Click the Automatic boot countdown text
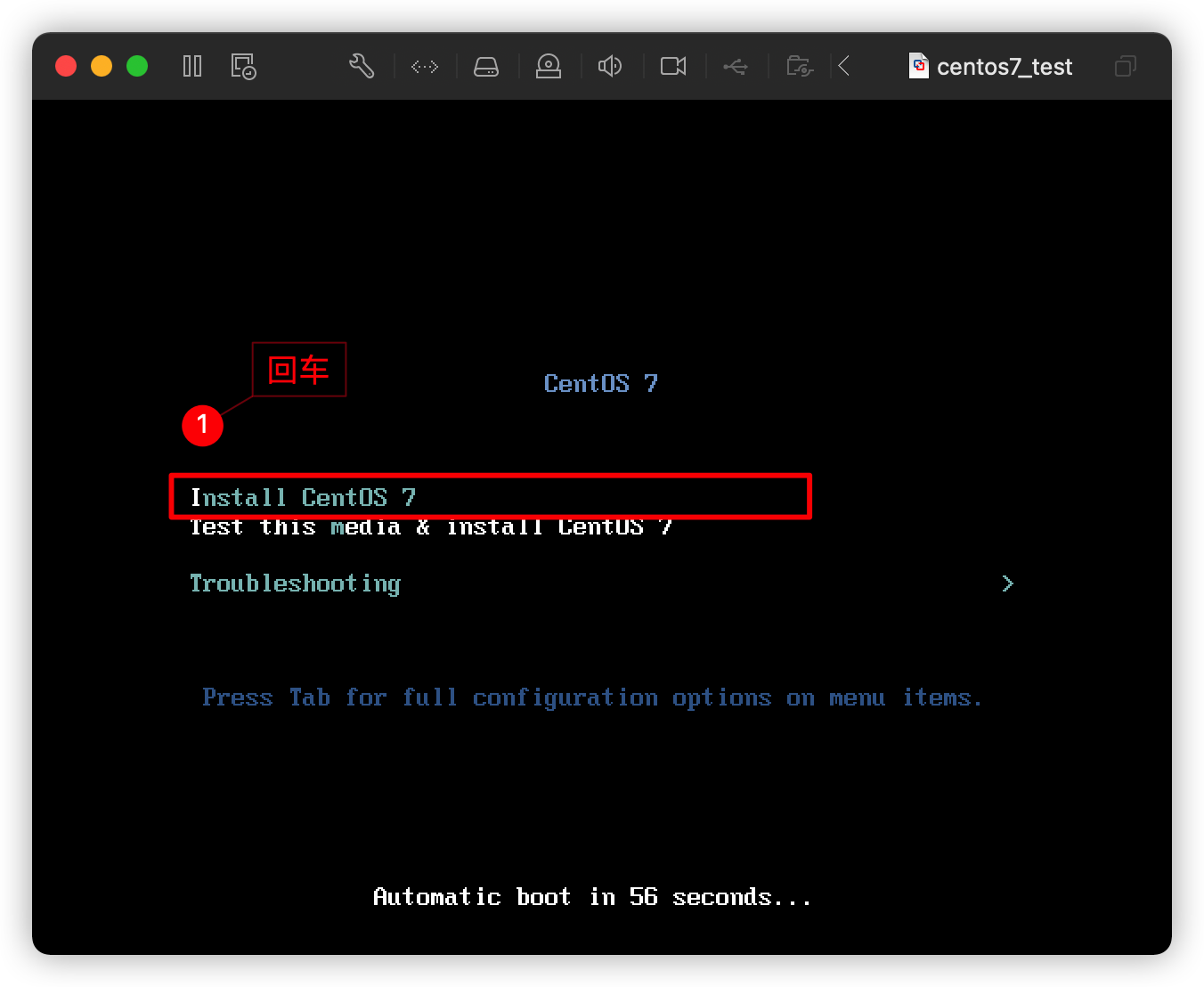1204x987 pixels. 592,897
